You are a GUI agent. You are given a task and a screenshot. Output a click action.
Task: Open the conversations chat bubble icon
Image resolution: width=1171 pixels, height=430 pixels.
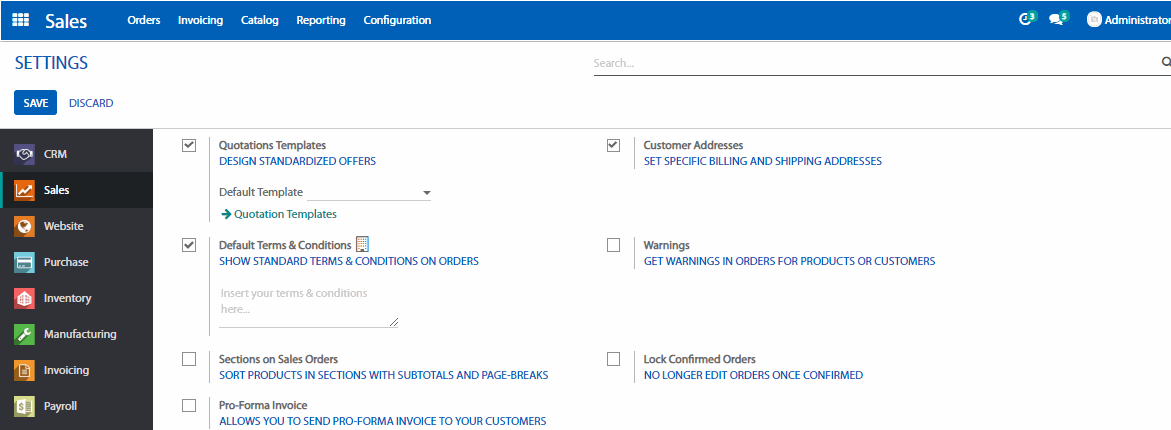(x=1056, y=20)
